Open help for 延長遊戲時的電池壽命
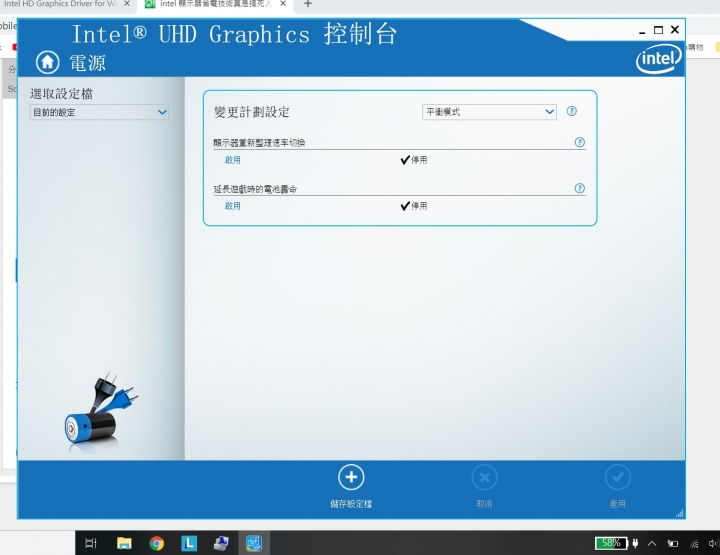This screenshot has height=555, width=720. point(579,188)
